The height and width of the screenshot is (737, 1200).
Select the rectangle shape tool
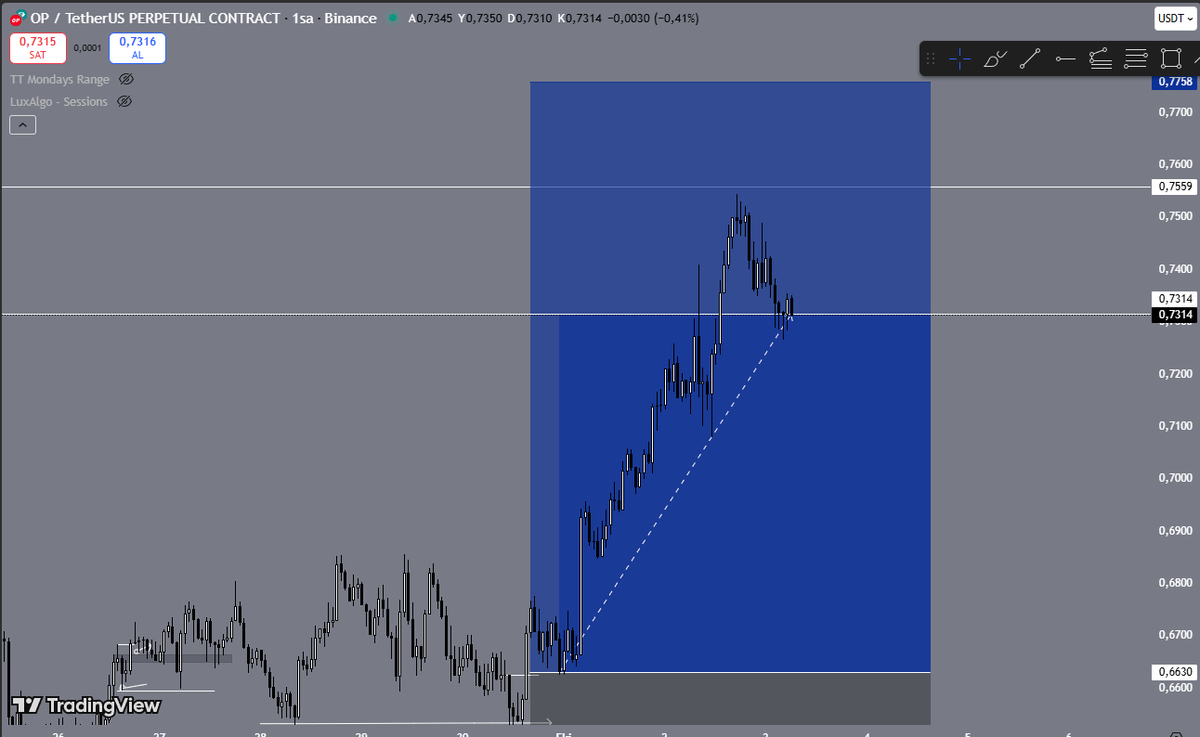(1170, 59)
